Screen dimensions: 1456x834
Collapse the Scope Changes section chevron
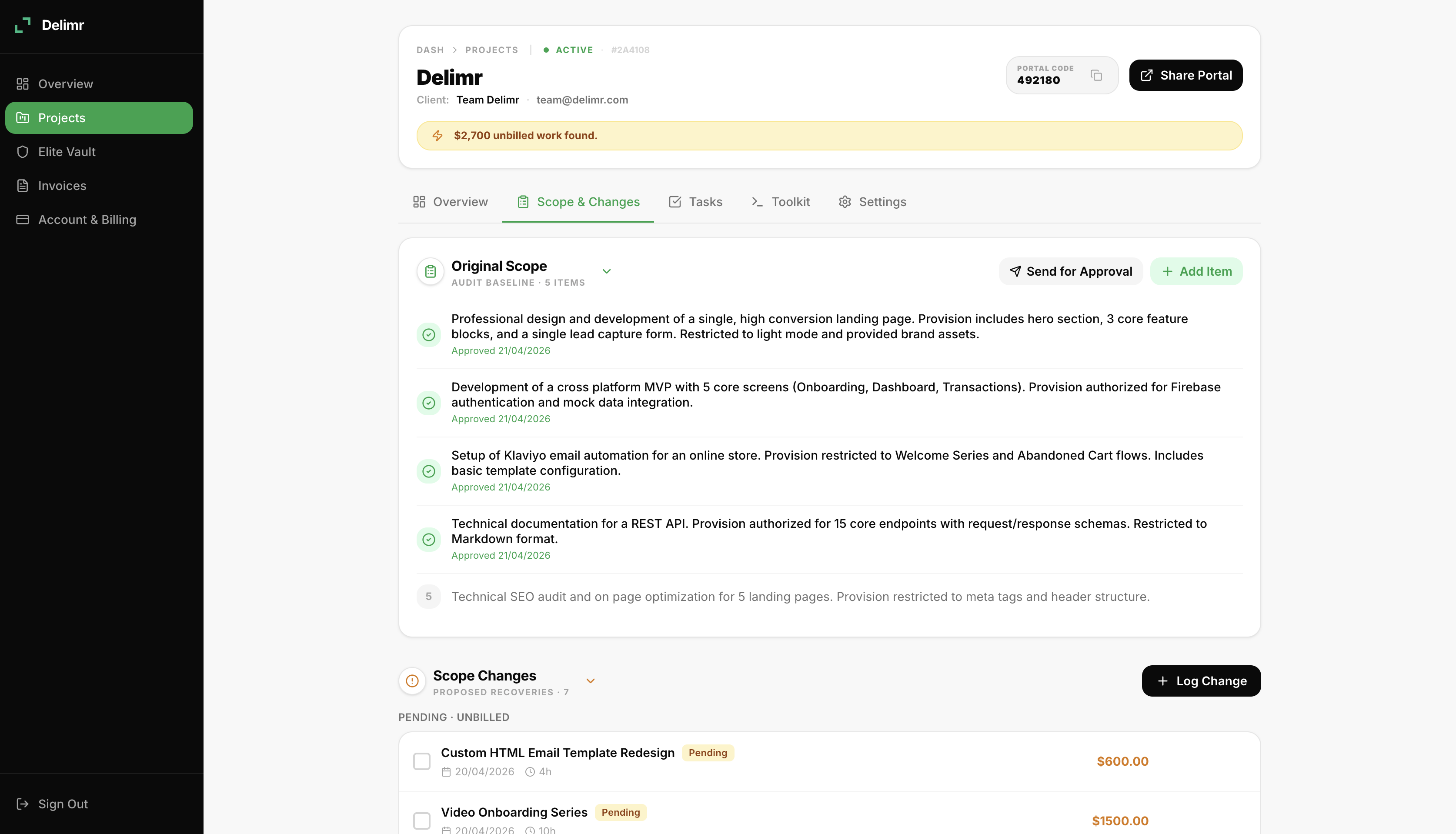pos(591,681)
